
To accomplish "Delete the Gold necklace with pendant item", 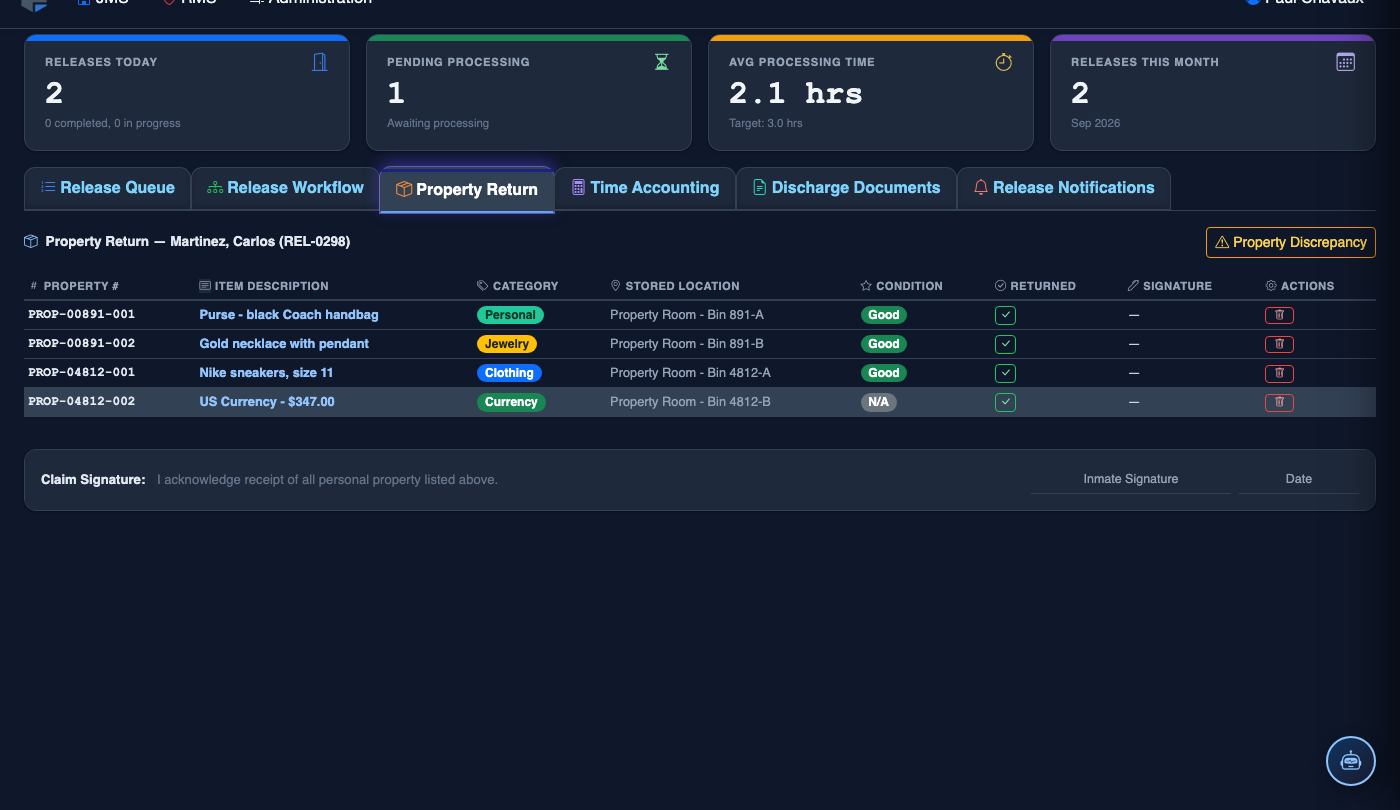I will pos(1279,344).
